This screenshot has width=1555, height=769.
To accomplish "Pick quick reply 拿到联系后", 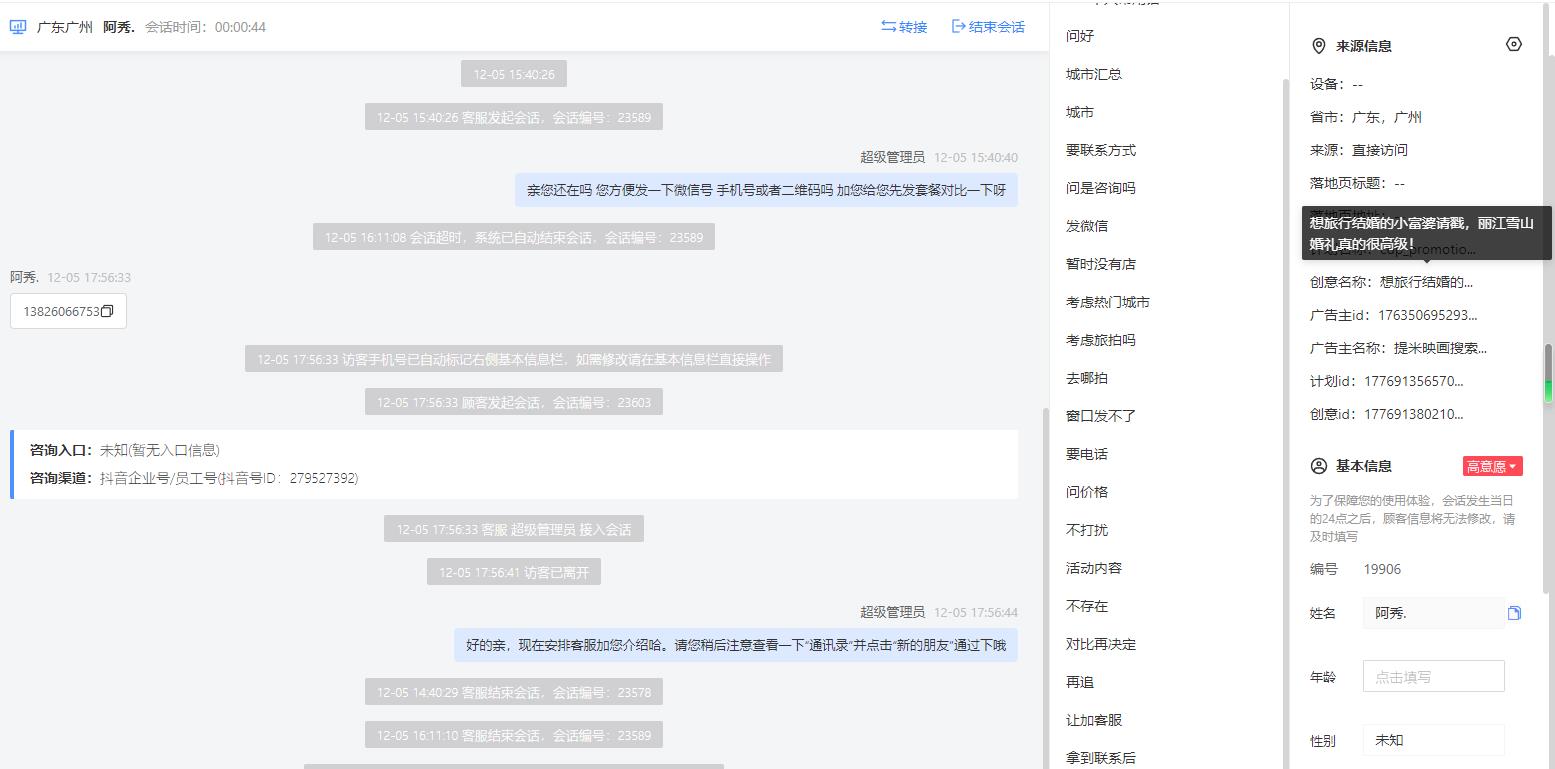I will 1101,758.
